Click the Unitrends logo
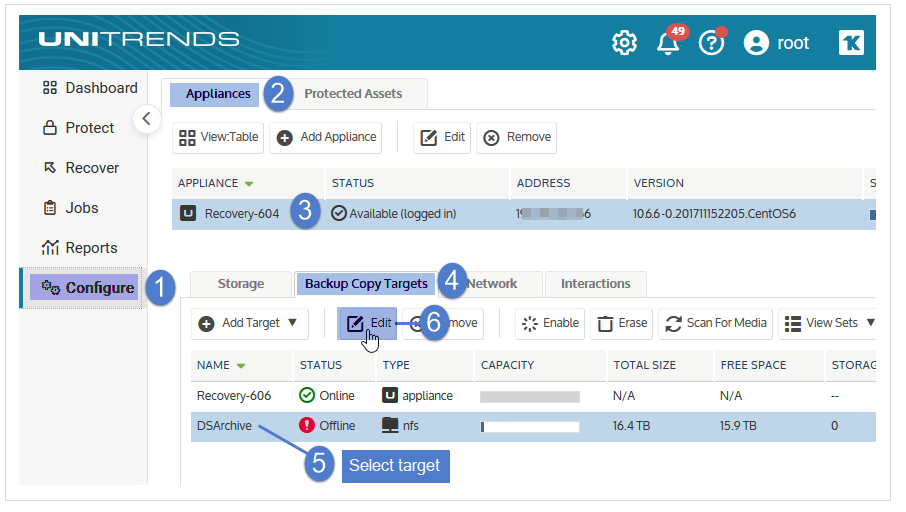 139,39
